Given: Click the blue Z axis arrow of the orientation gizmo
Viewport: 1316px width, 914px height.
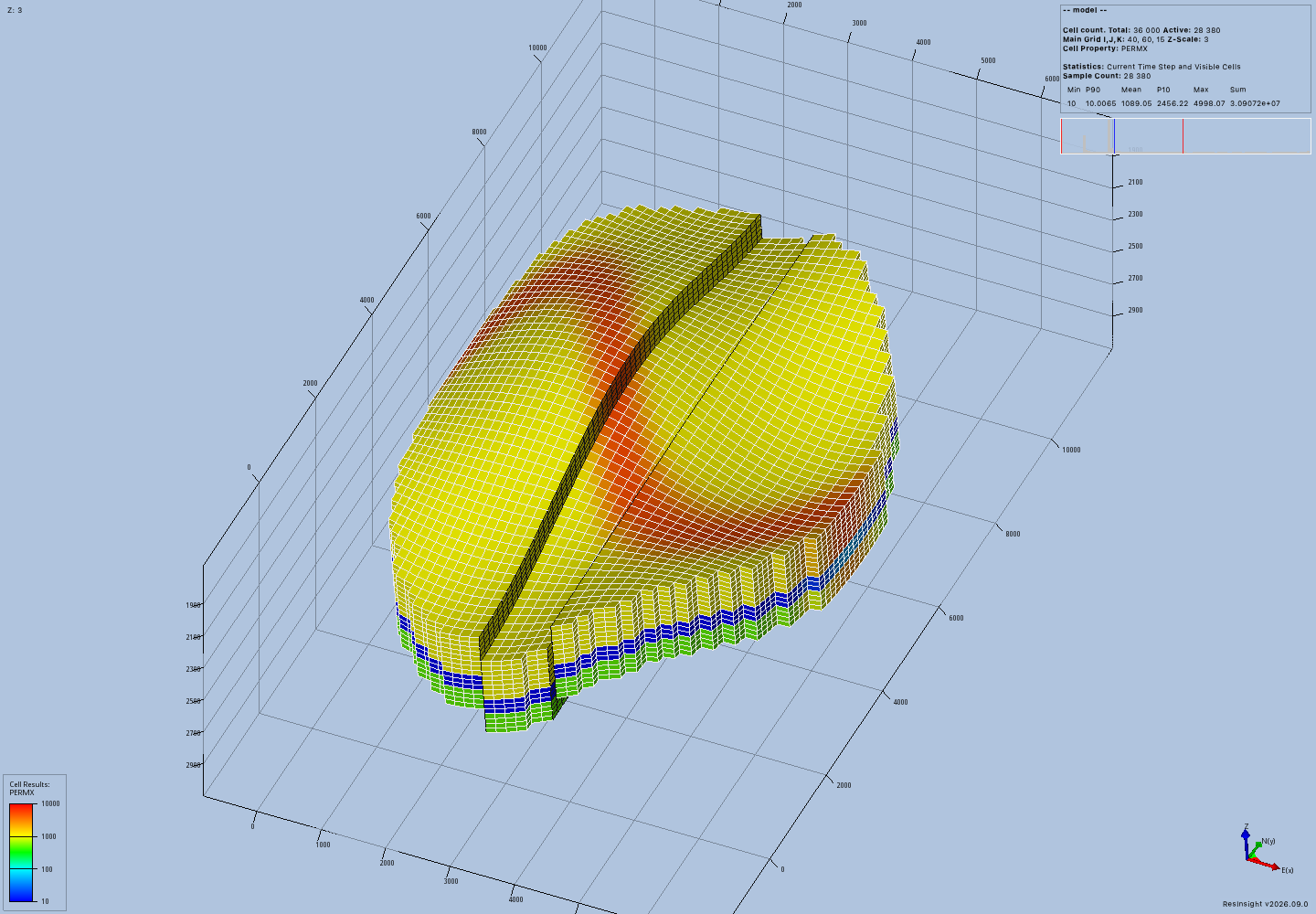Looking at the screenshot, I should coord(1246,843).
